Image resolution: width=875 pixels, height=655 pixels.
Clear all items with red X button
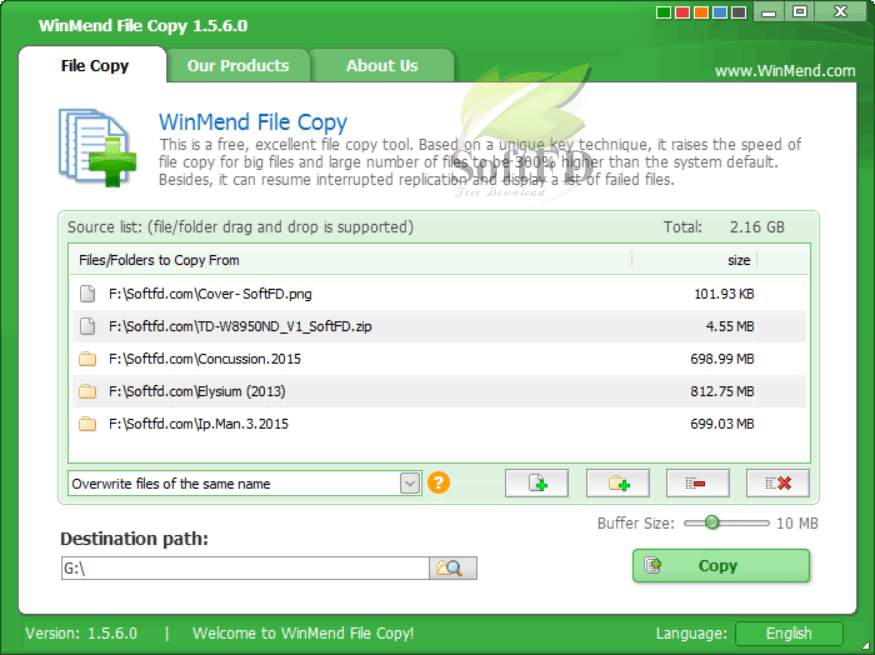[x=778, y=483]
